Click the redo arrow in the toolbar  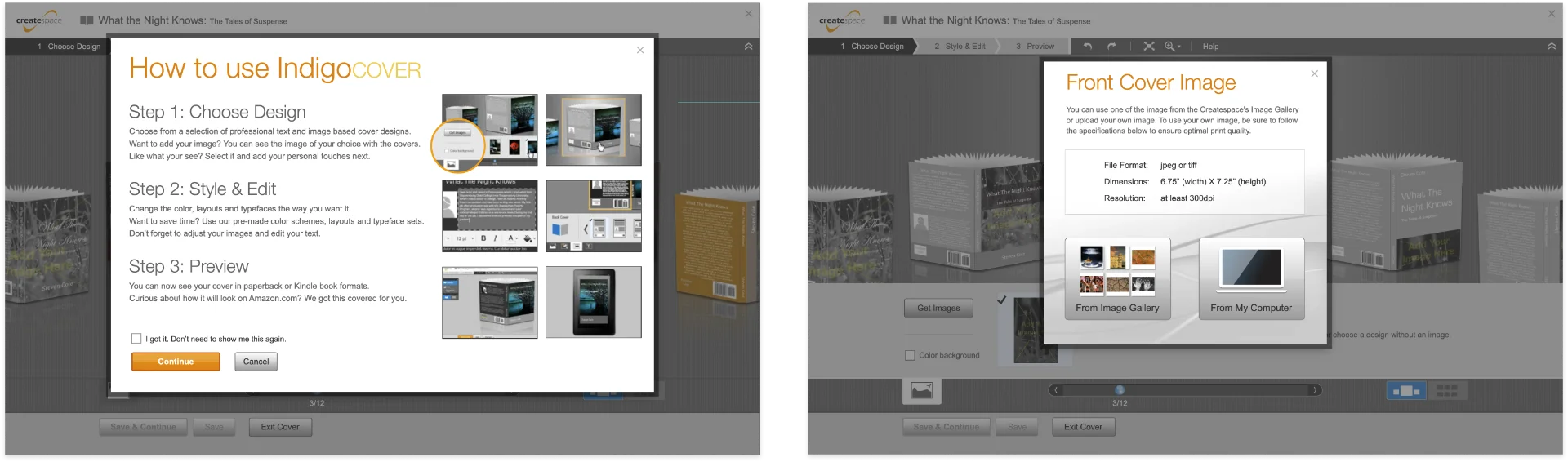(1111, 47)
